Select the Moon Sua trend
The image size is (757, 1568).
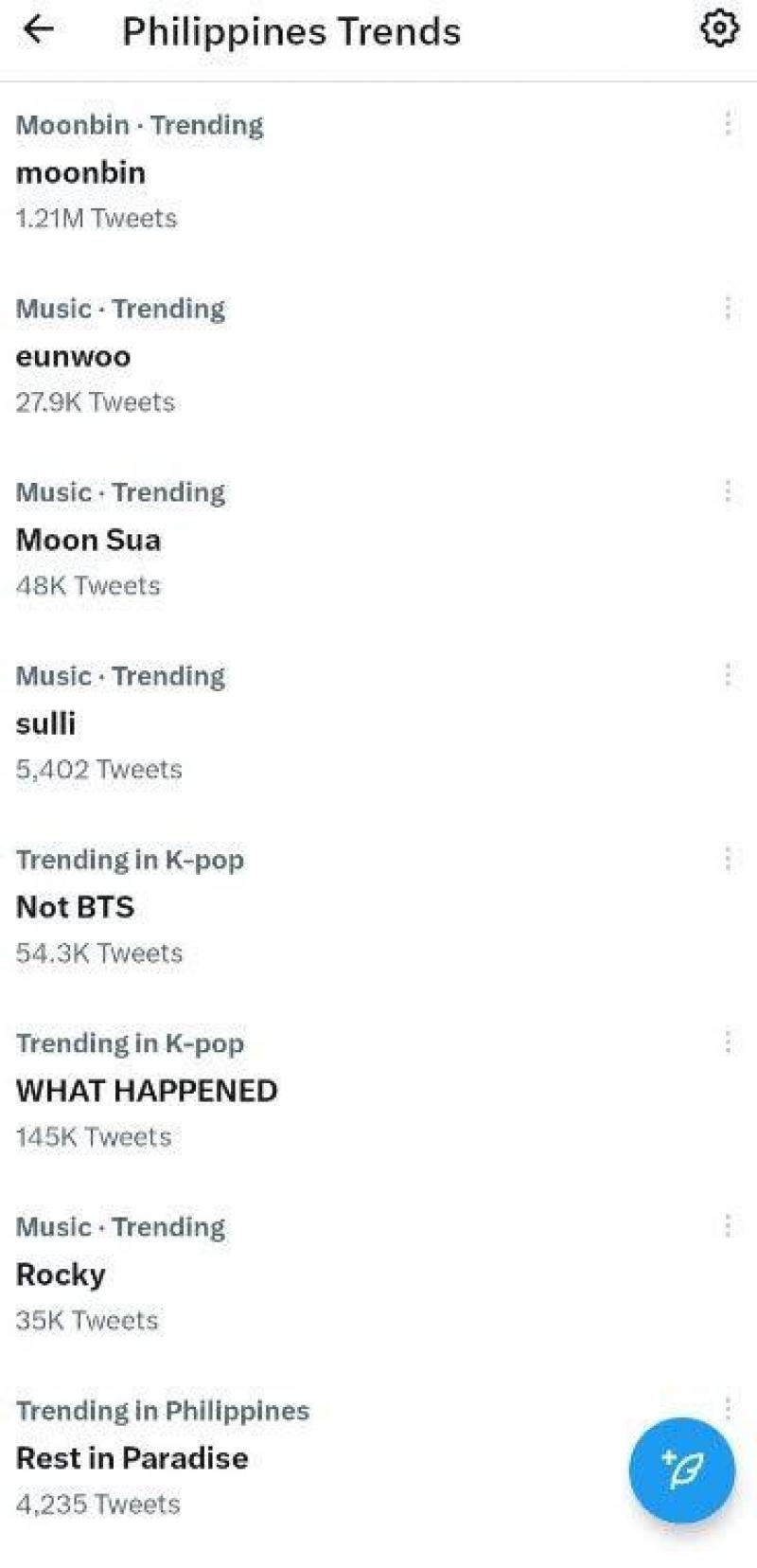(89, 540)
